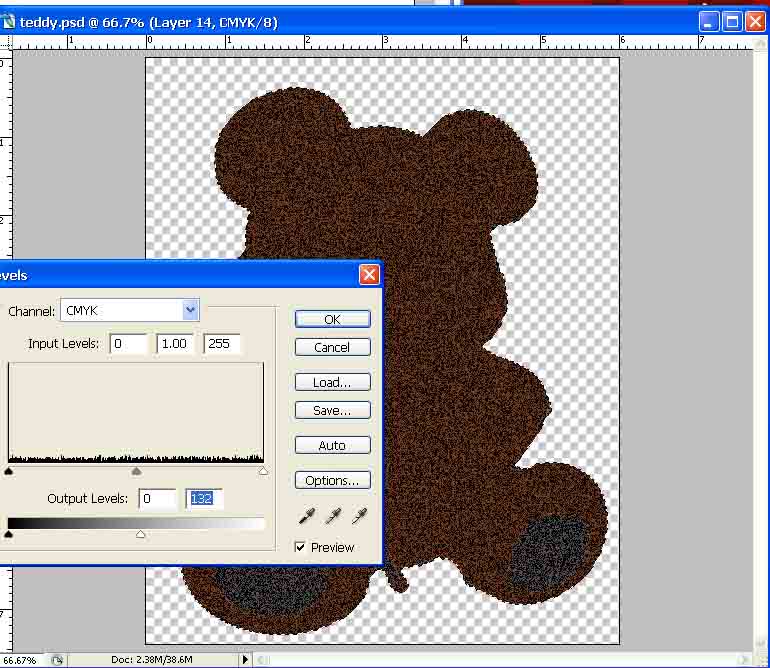The image size is (770, 668).
Task: Click the teddy.psd document icon in title bar
Action: [9, 21]
